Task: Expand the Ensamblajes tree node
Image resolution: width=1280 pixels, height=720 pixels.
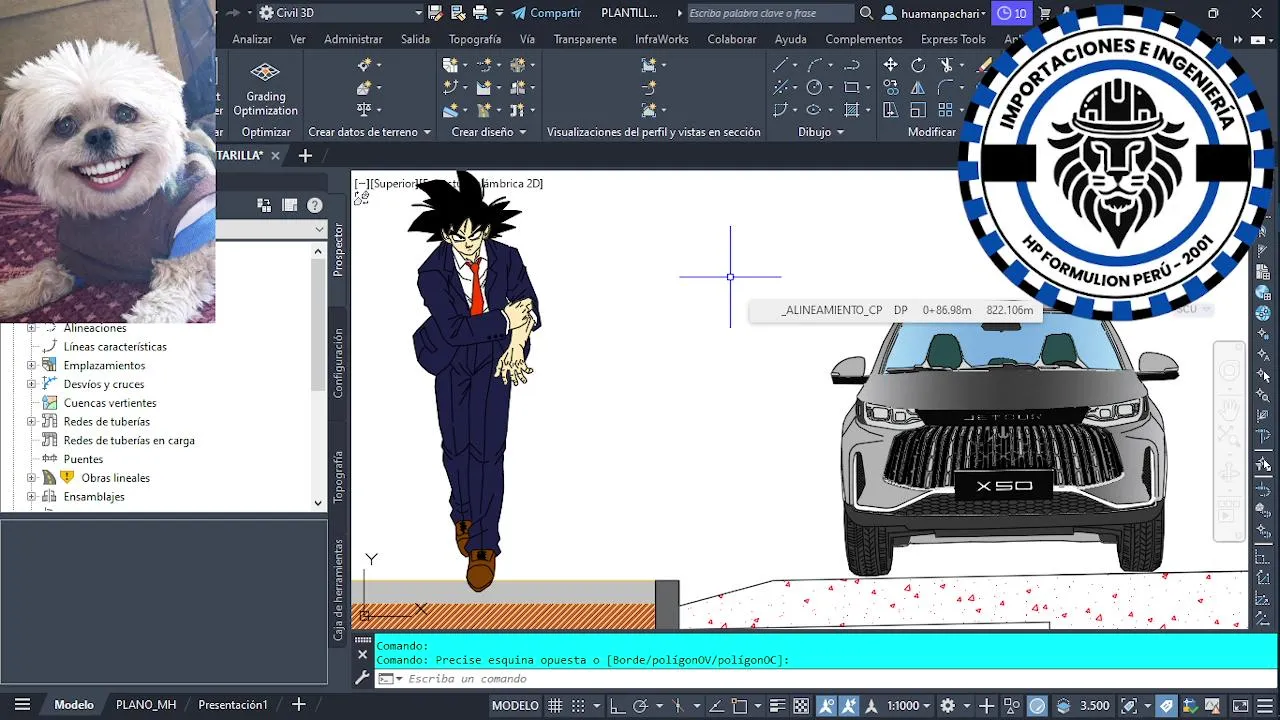Action: click(x=31, y=497)
